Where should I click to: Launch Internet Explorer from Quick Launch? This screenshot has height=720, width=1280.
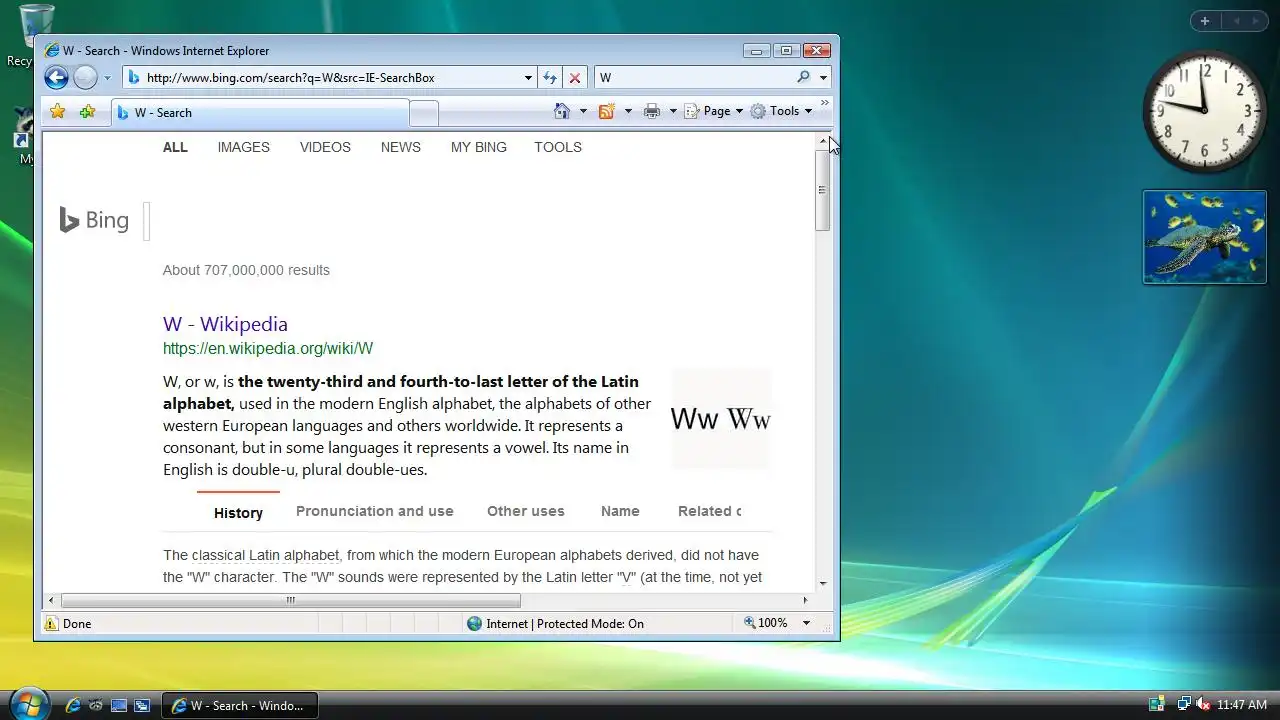[x=72, y=705]
